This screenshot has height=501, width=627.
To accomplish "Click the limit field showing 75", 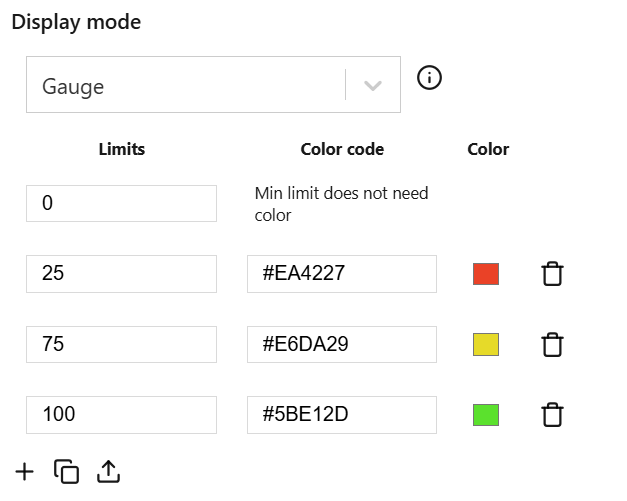I will tap(121, 344).
